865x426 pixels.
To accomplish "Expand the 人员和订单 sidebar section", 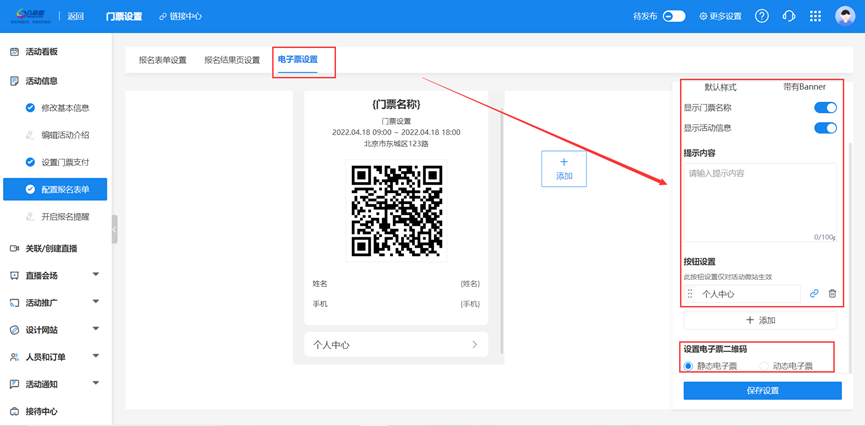I will (96, 356).
